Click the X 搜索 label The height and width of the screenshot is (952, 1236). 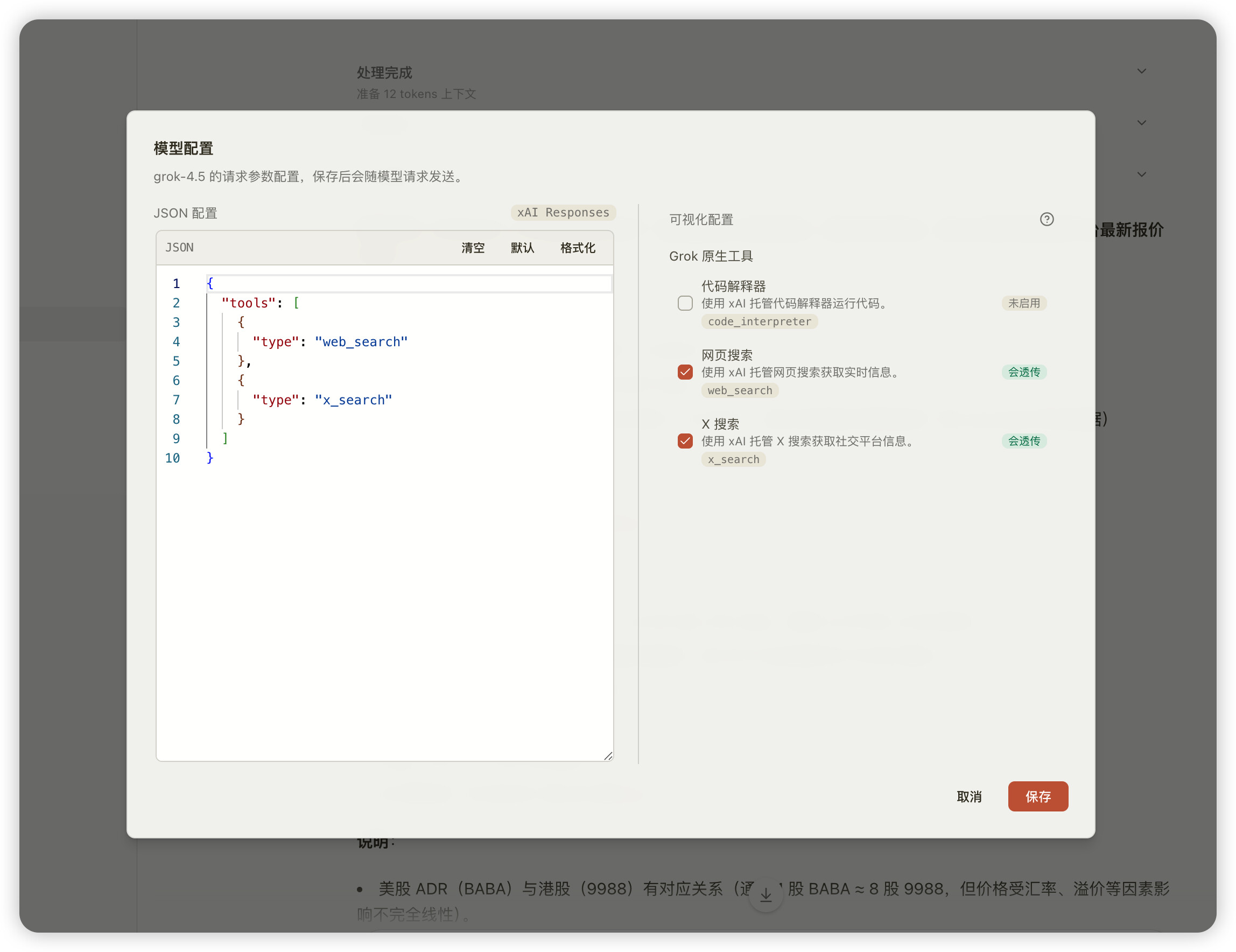pyautogui.click(x=720, y=424)
